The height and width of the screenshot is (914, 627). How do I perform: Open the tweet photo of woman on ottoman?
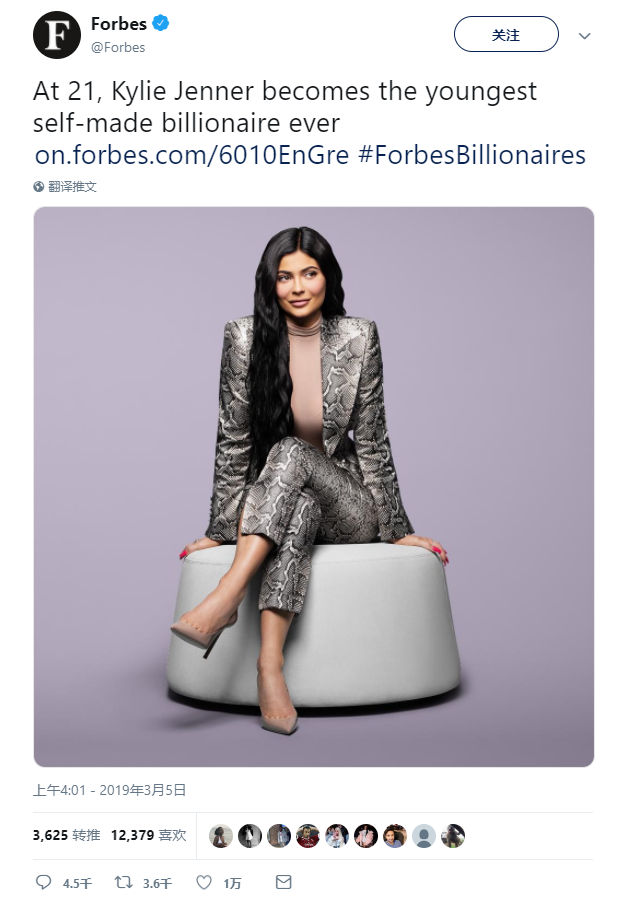pos(314,487)
